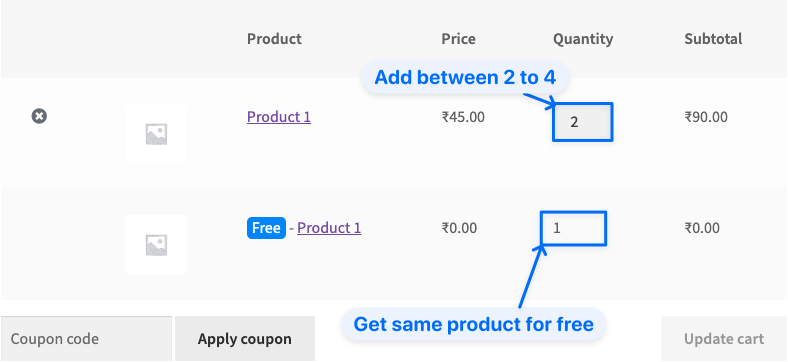Click into the Coupon code field
788x362 pixels.
(86, 339)
